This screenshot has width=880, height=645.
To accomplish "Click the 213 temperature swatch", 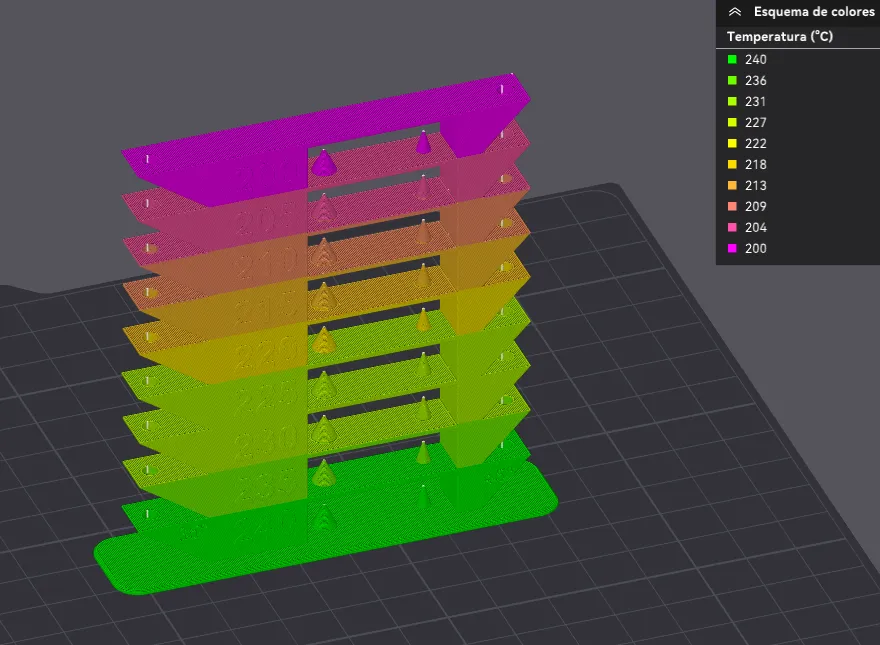I will pyautogui.click(x=731, y=185).
